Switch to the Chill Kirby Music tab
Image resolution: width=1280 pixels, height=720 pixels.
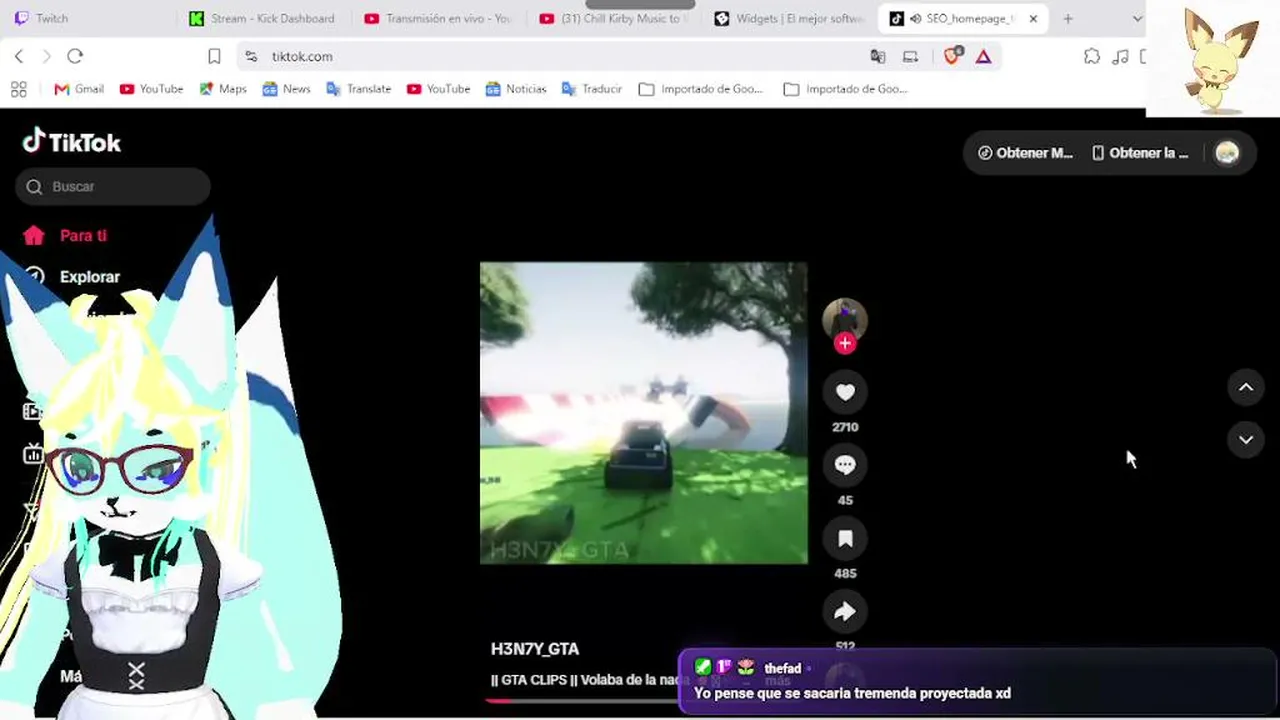click(x=615, y=19)
